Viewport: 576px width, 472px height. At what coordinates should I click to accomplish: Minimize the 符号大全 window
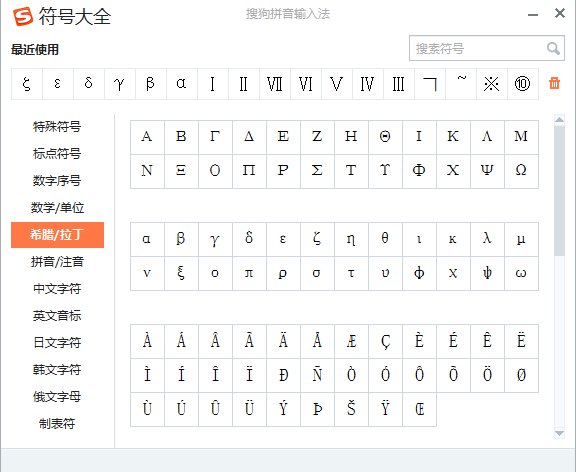(533, 15)
